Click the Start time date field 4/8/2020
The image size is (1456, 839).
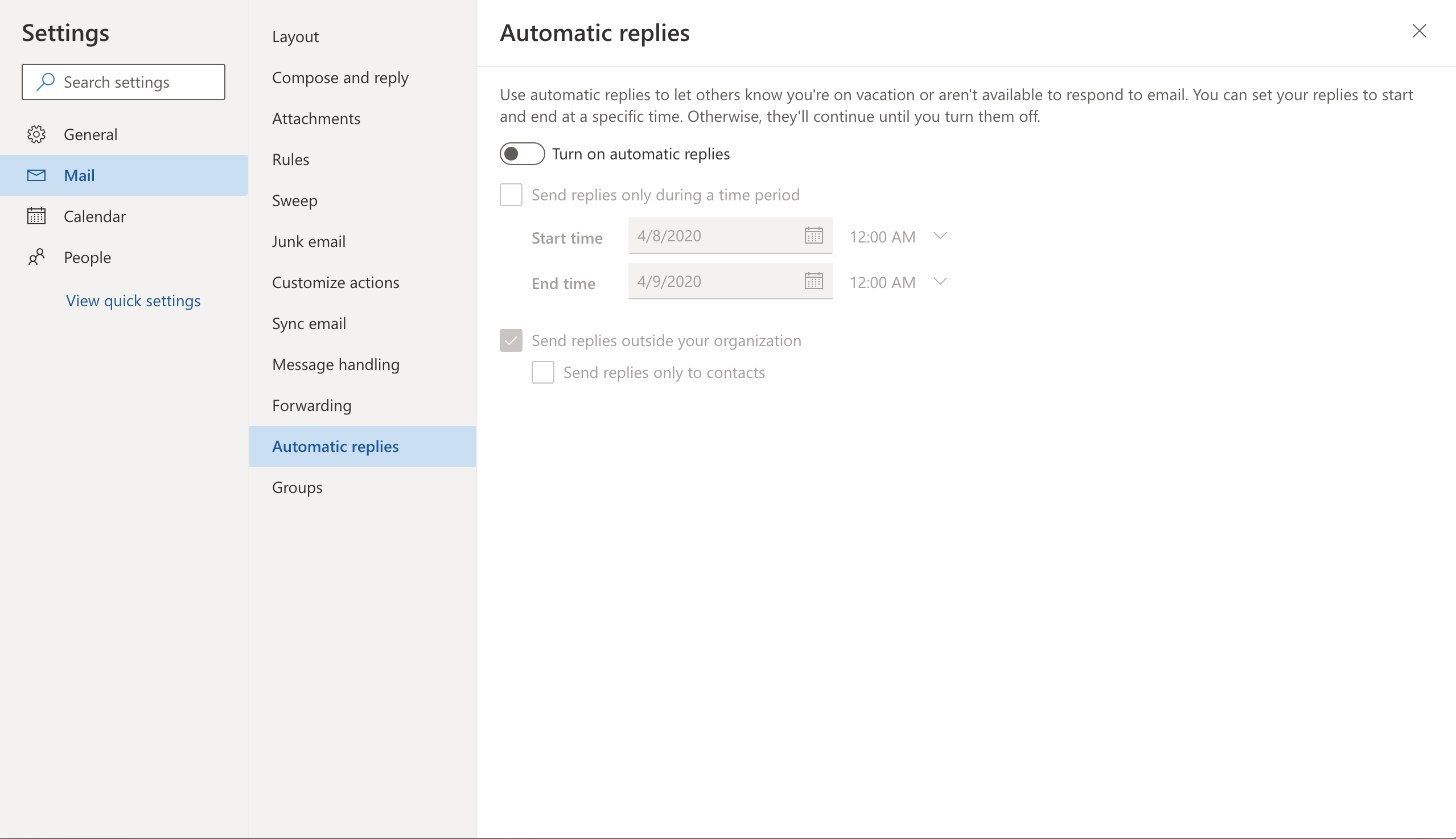pyautogui.click(x=730, y=236)
